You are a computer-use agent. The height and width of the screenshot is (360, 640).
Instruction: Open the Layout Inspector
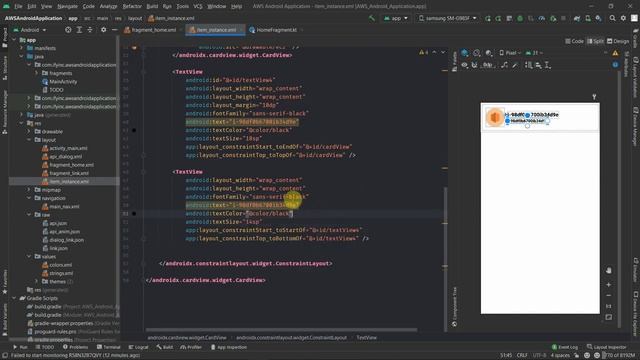click(x=607, y=347)
